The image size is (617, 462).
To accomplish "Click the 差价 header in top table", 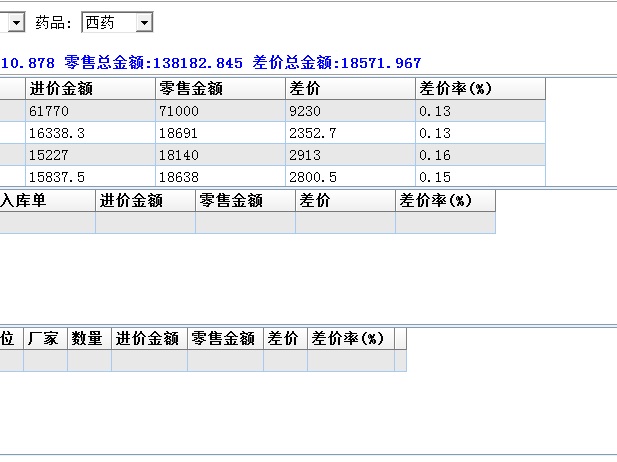I will click(x=350, y=89).
